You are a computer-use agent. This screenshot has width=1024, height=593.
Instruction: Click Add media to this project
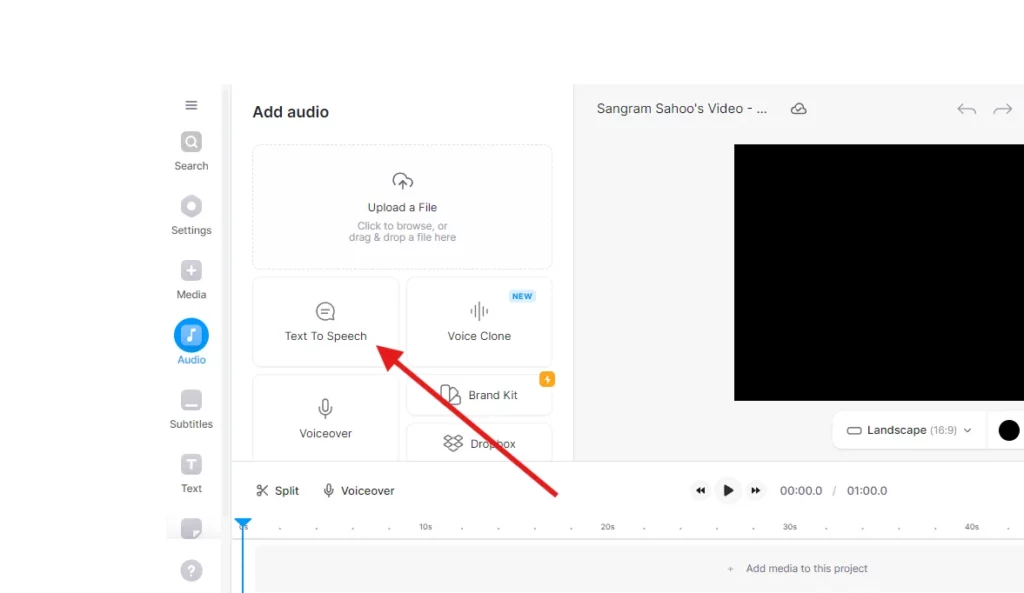pos(798,568)
